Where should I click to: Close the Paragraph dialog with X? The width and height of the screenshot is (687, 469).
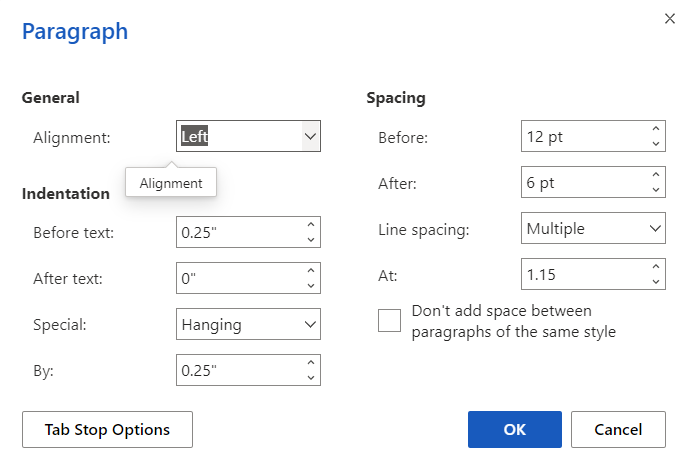click(669, 18)
